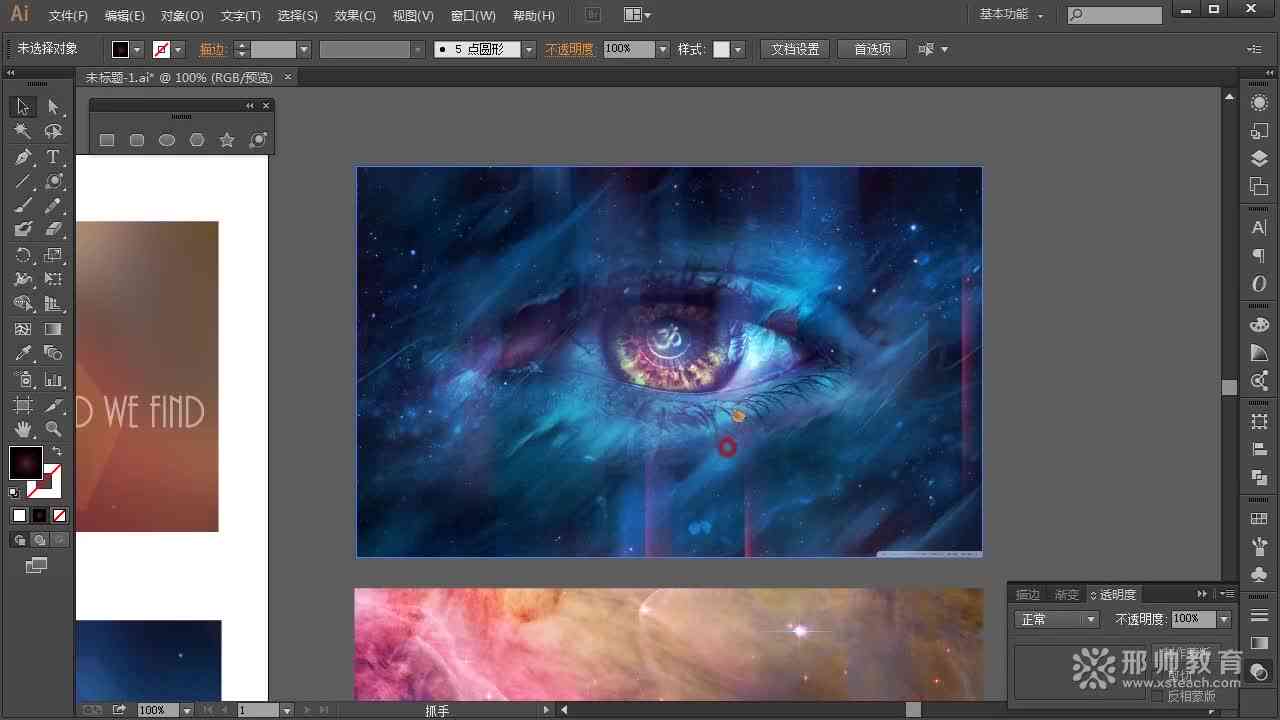Enable Draw Behind mode
1280x720 pixels.
[39, 540]
